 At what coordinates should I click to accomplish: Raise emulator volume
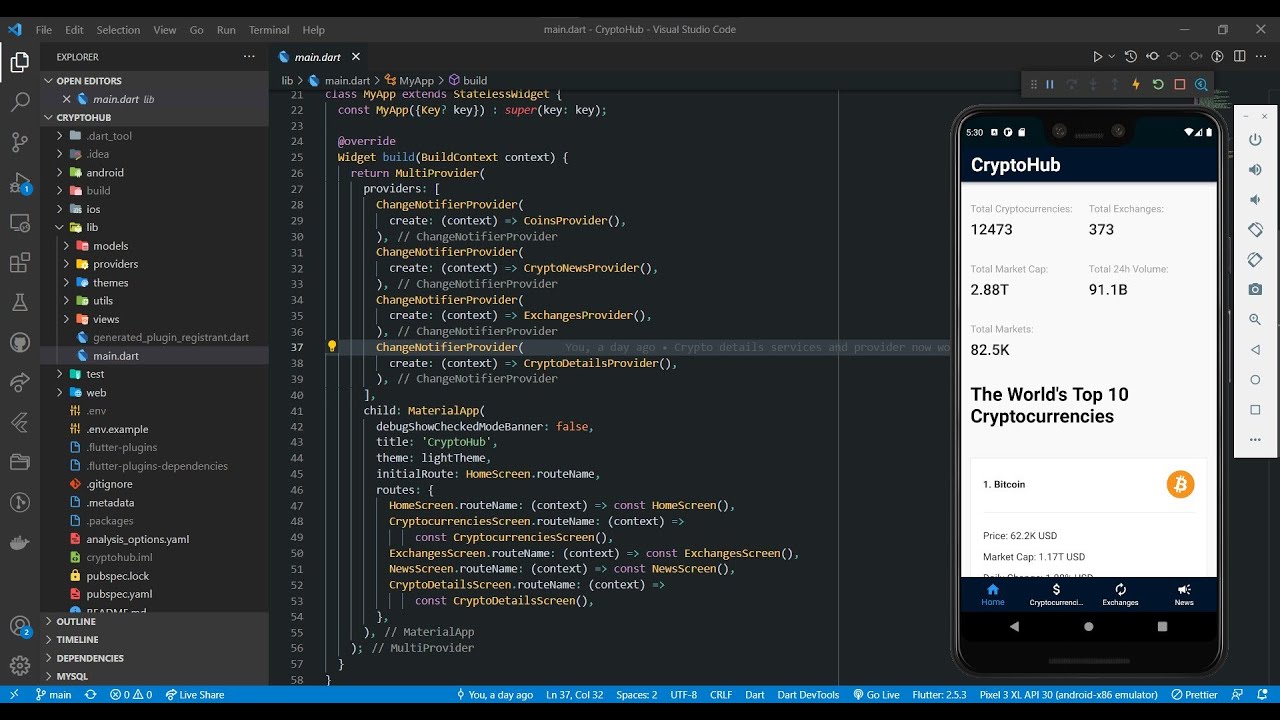click(1255, 170)
